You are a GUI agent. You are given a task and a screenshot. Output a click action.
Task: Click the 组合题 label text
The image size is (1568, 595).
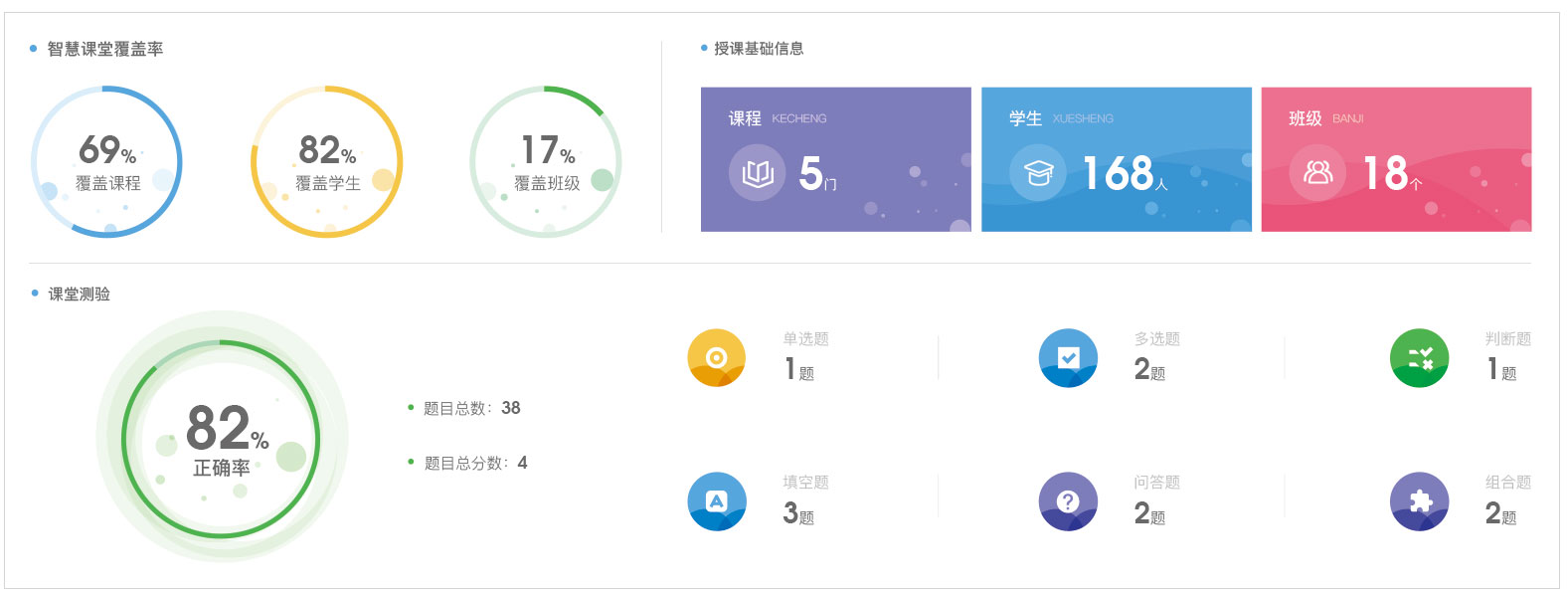coord(1508,482)
